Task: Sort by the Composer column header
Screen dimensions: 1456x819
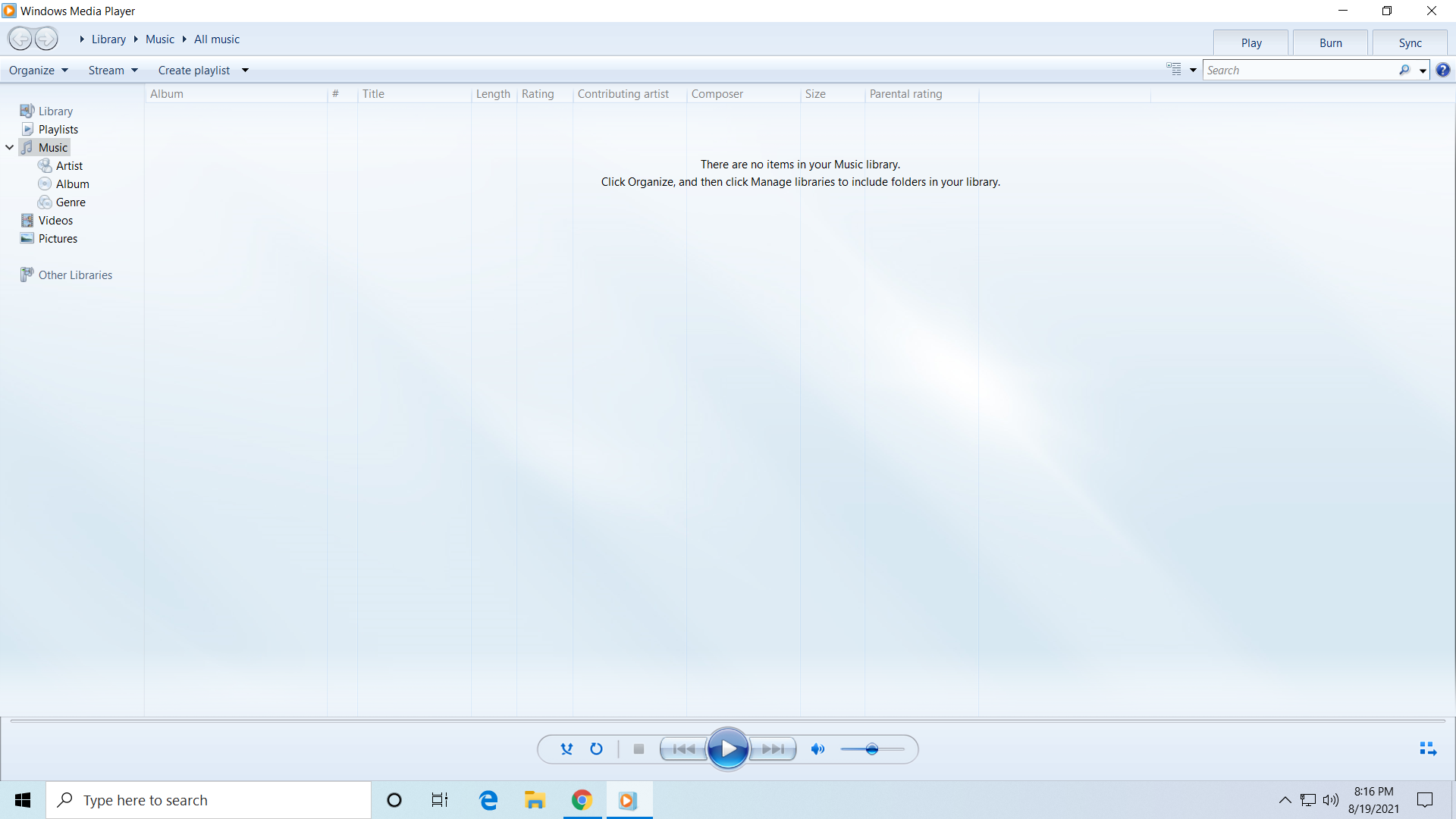Action: pos(743,94)
